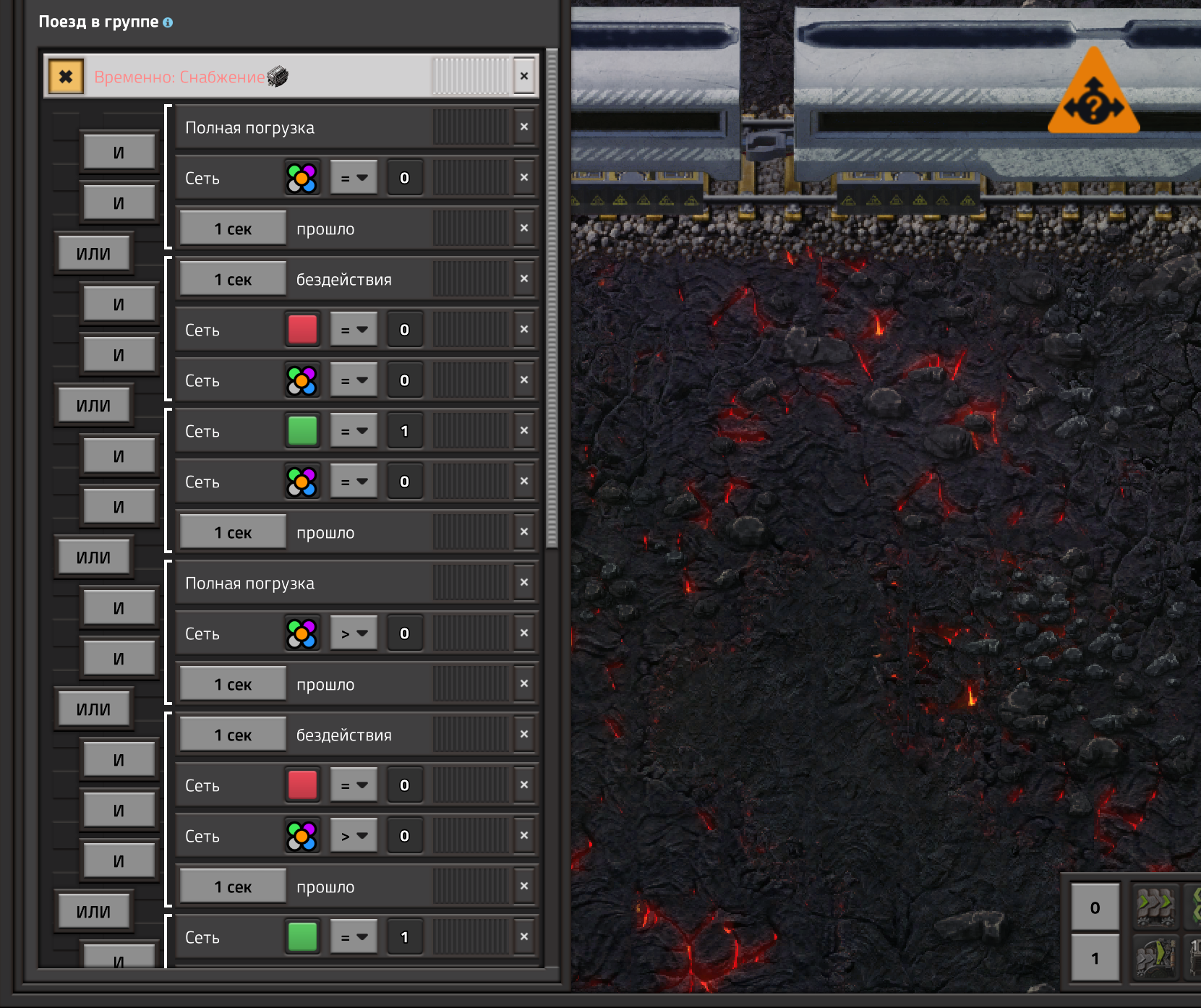This screenshot has height=1008, width=1201.
Task: Click the engine icon in the station name
Action: pos(278,76)
